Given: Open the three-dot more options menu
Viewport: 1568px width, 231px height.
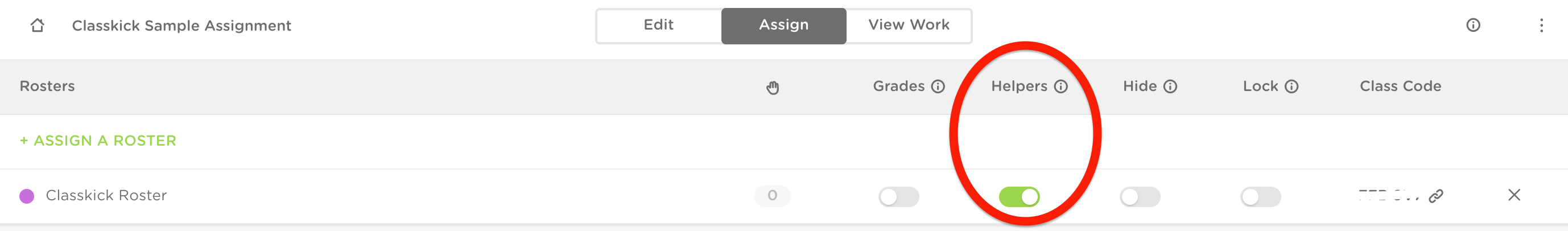Looking at the screenshot, I should (x=1541, y=25).
